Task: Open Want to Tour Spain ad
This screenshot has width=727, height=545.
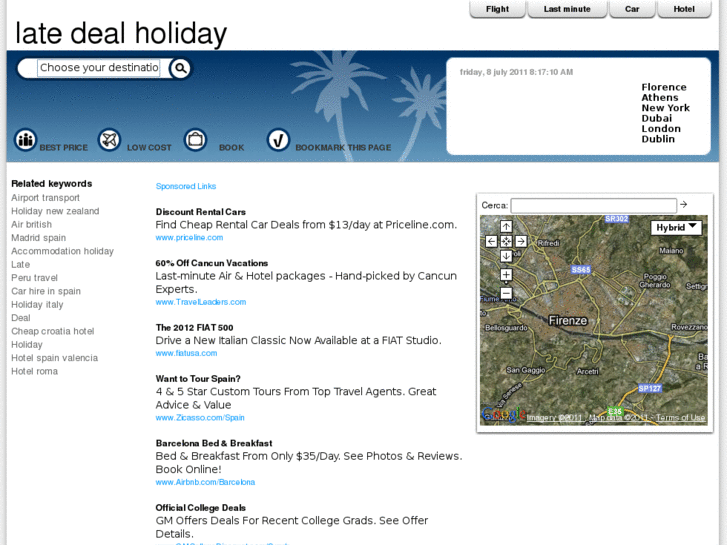Action: pos(198,379)
